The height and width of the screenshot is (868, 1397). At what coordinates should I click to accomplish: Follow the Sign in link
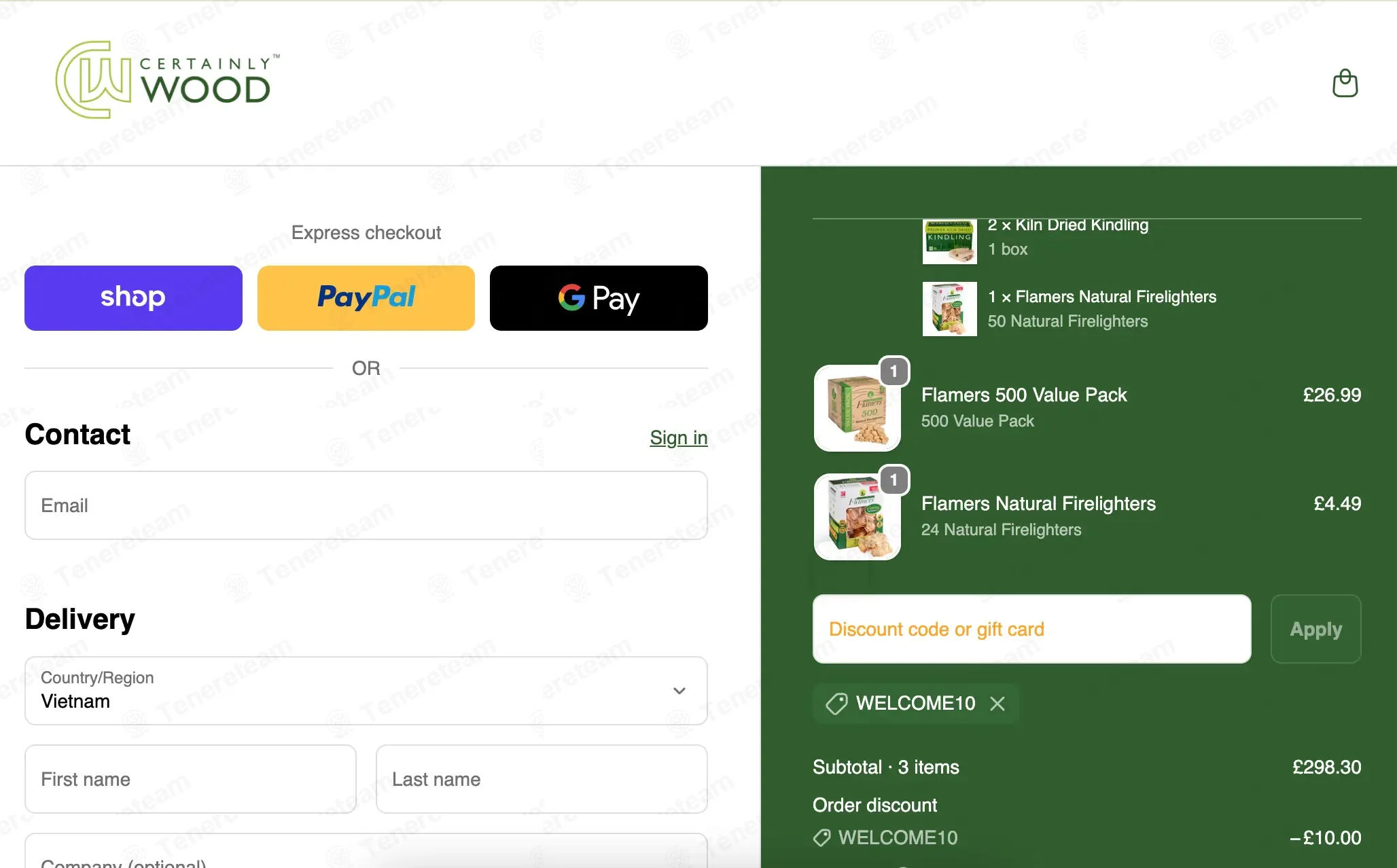click(x=679, y=438)
